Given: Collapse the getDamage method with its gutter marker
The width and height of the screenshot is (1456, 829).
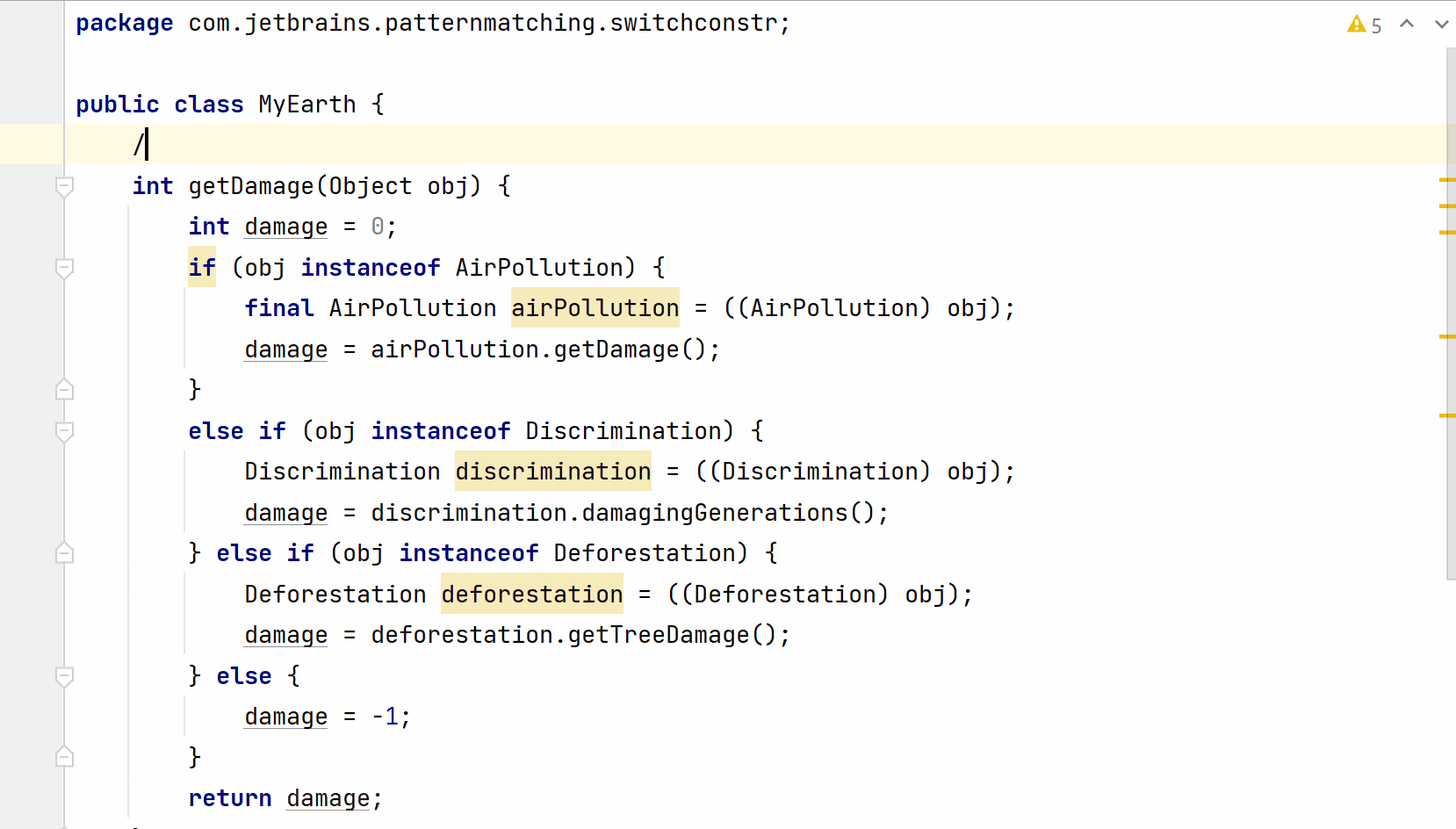Looking at the screenshot, I should click(63, 186).
